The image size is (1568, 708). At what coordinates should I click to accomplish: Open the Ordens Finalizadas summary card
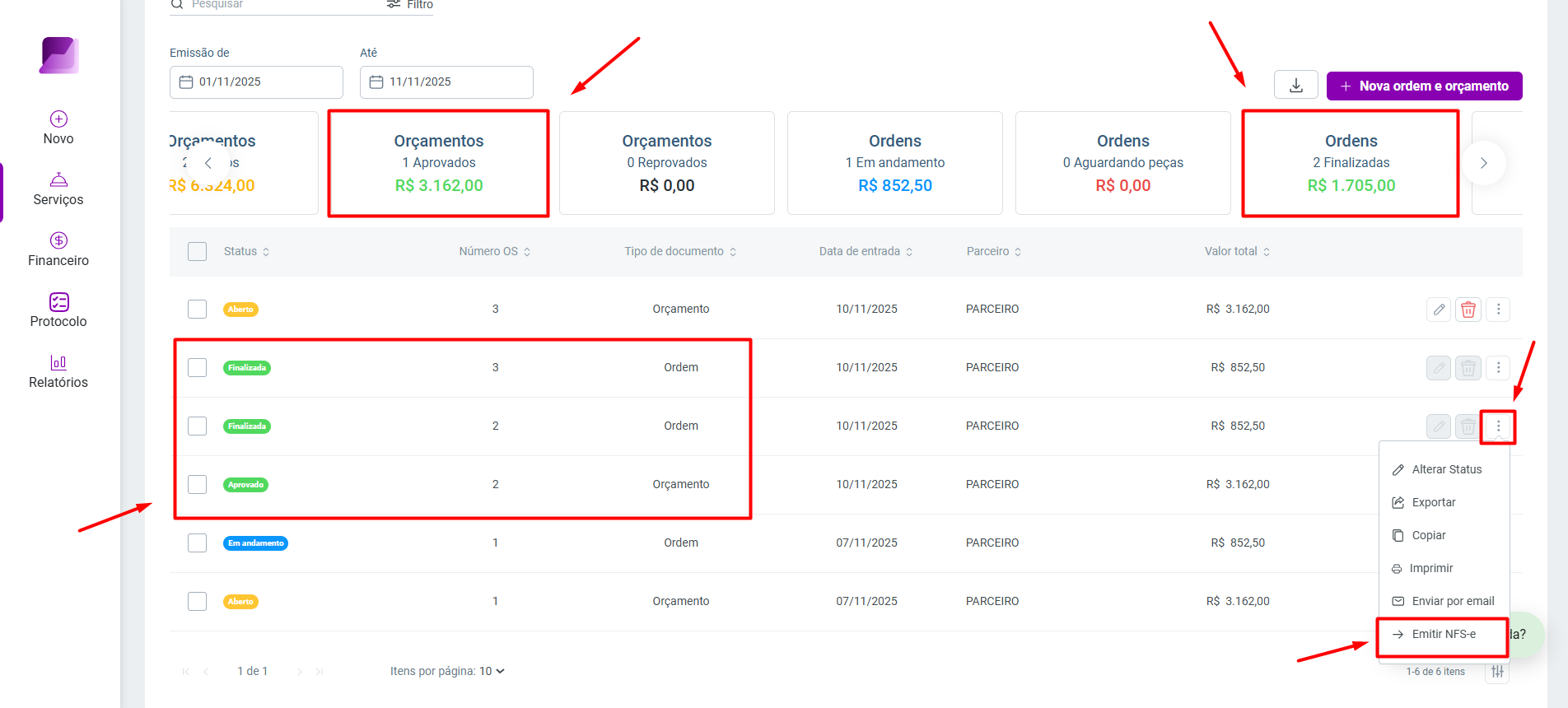[x=1351, y=163]
